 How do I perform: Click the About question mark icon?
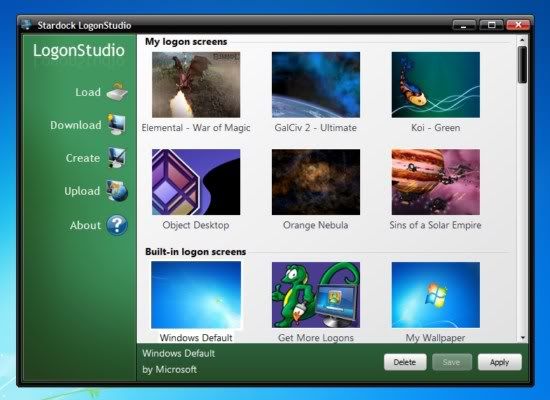click(117, 225)
